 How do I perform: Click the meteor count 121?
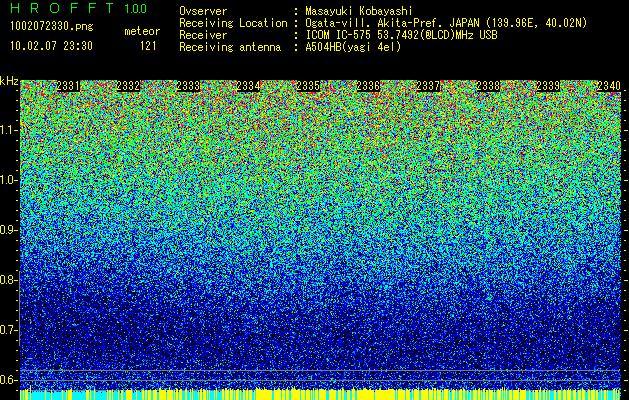[148, 46]
